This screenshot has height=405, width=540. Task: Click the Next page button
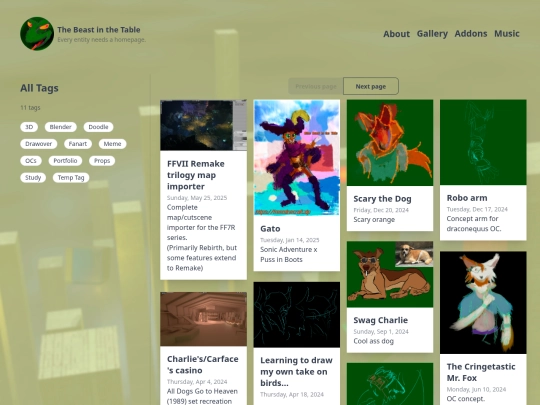pyautogui.click(x=371, y=86)
